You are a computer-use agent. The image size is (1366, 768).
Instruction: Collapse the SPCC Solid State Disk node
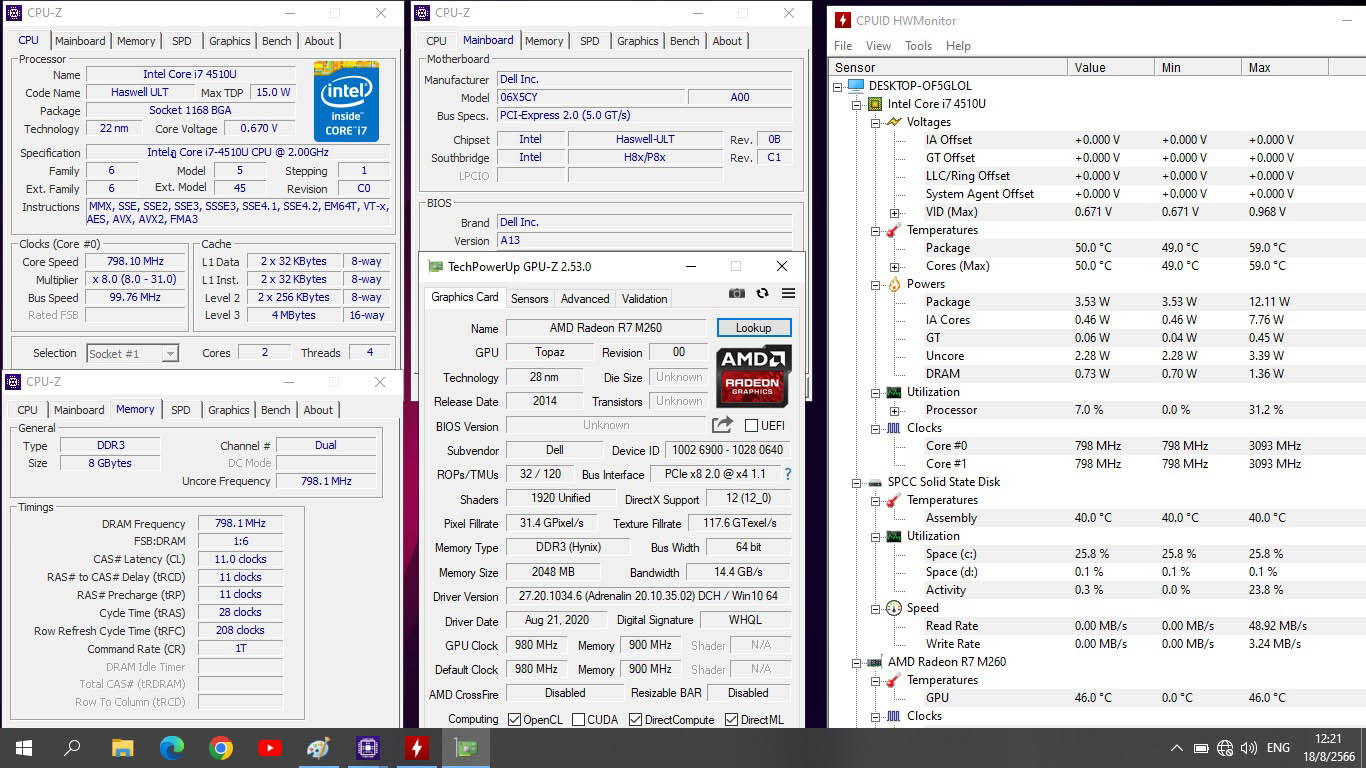click(856, 482)
